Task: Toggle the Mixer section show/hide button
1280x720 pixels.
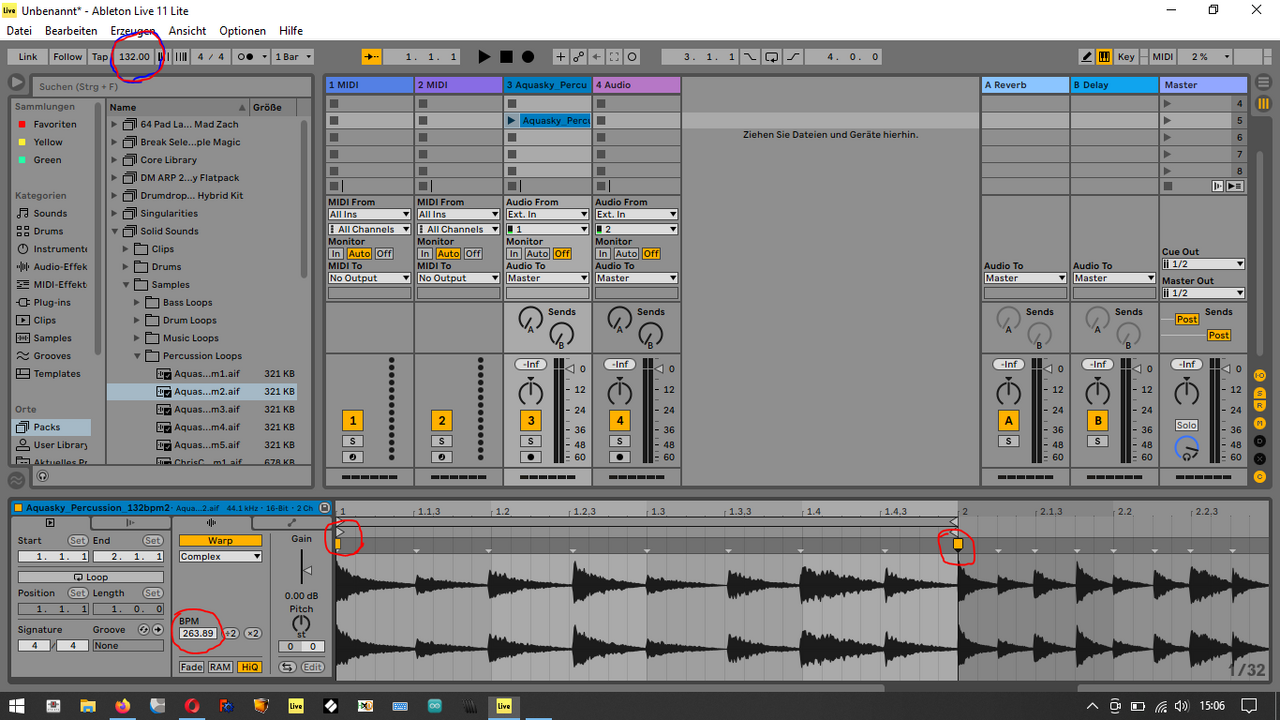Action: pyautogui.click(x=1260, y=424)
